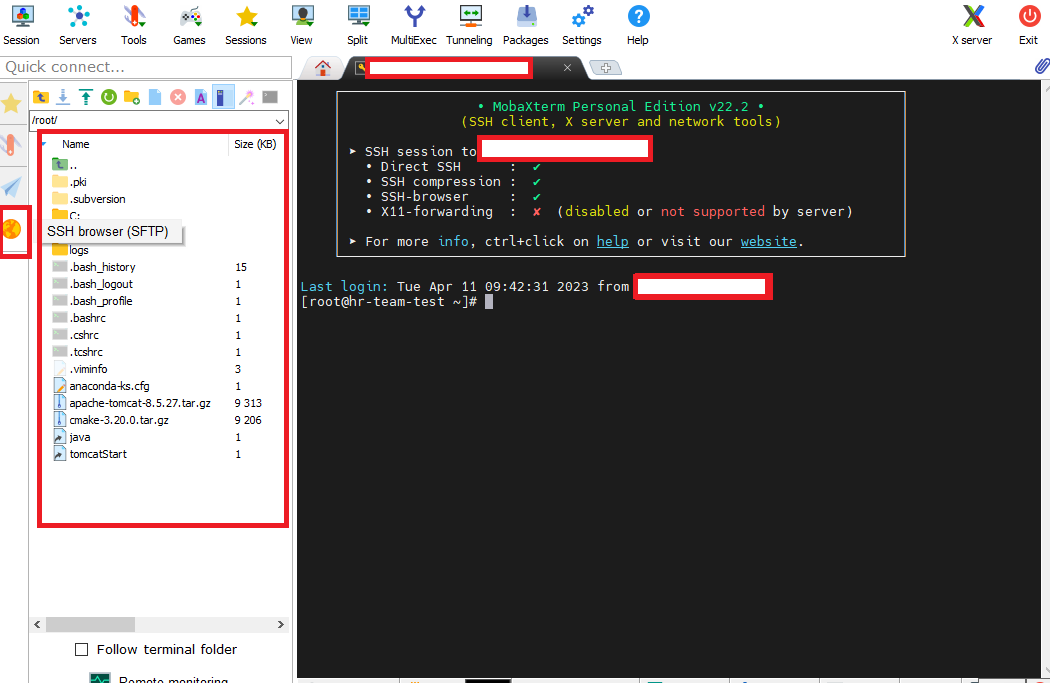1050x683 pixels.
Task: Select the .pki folder
Action: [x=70, y=182]
